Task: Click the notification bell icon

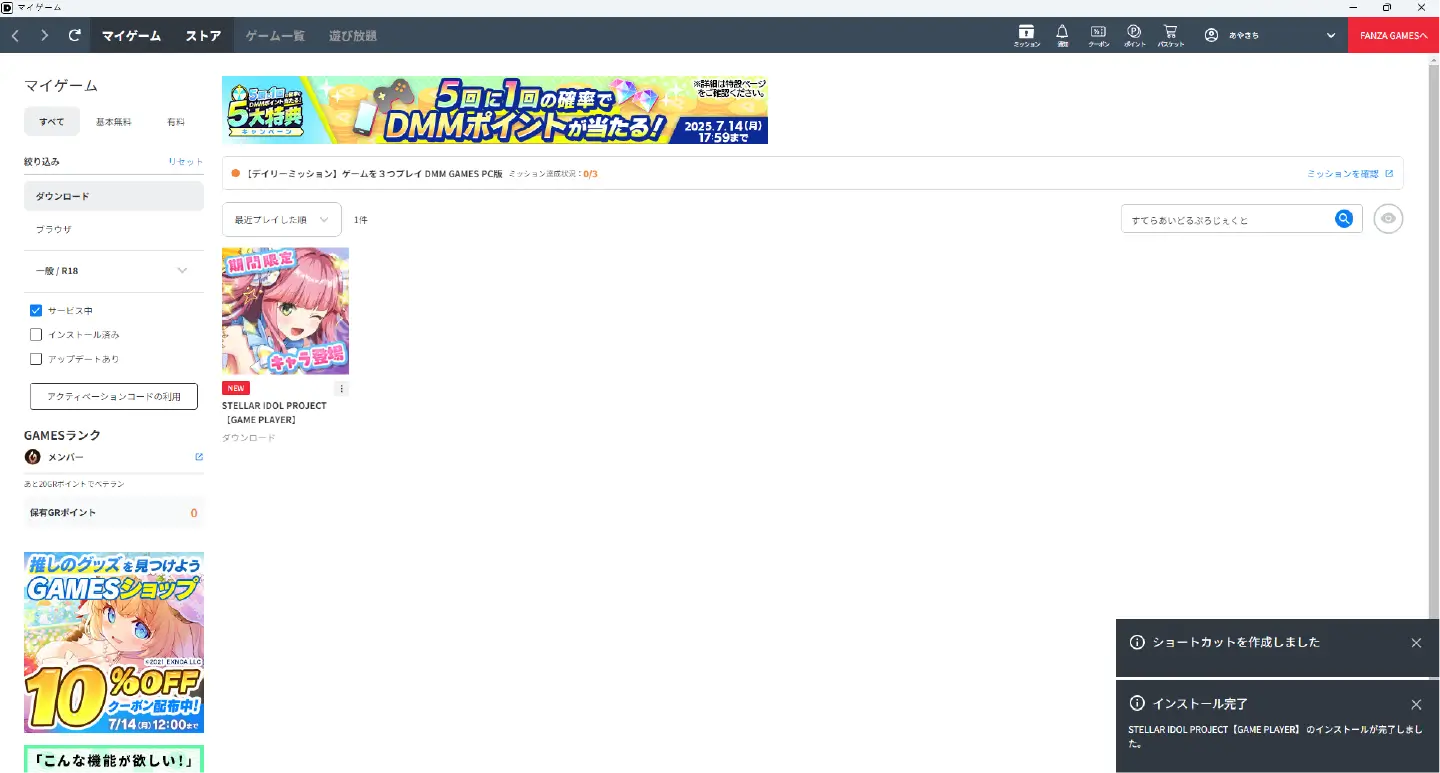Action: click(x=1062, y=35)
